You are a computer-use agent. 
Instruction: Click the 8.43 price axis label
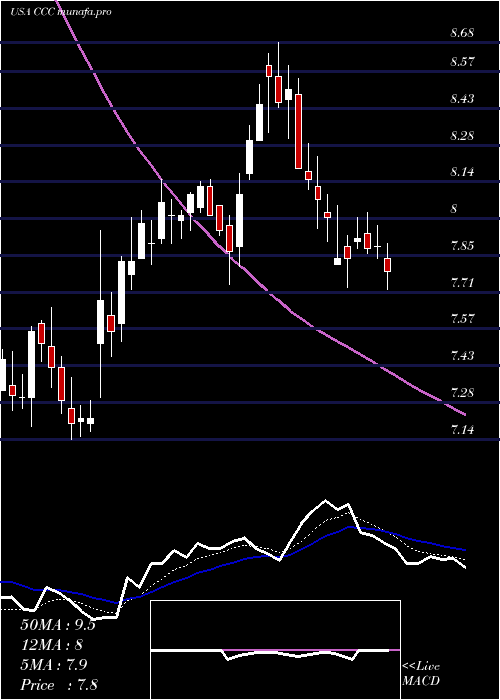462,99
